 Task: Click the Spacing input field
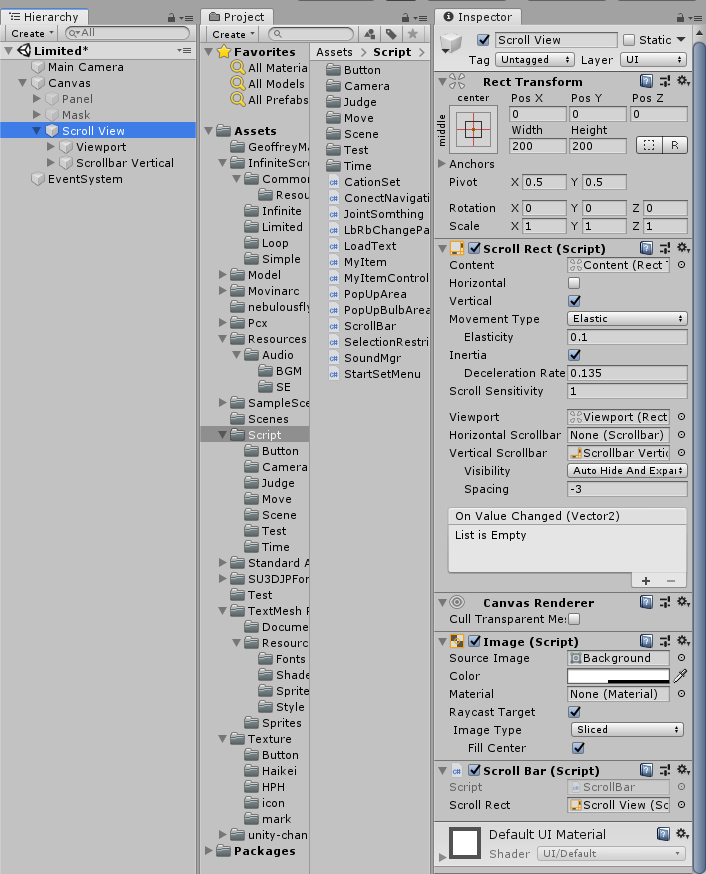(627, 489)
